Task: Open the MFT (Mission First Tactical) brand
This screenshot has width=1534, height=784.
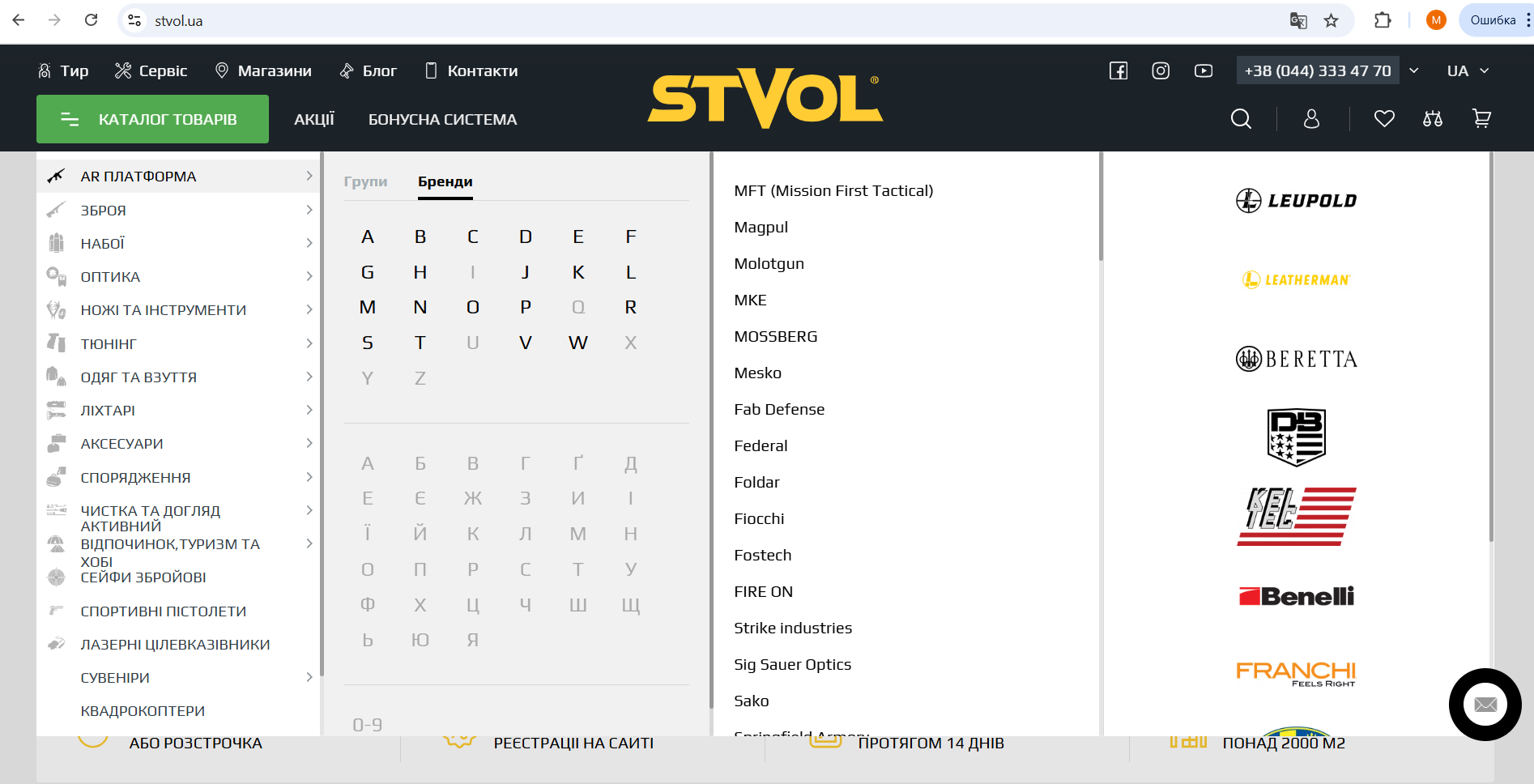Action: pyautogui.click(x=833, y=191)
